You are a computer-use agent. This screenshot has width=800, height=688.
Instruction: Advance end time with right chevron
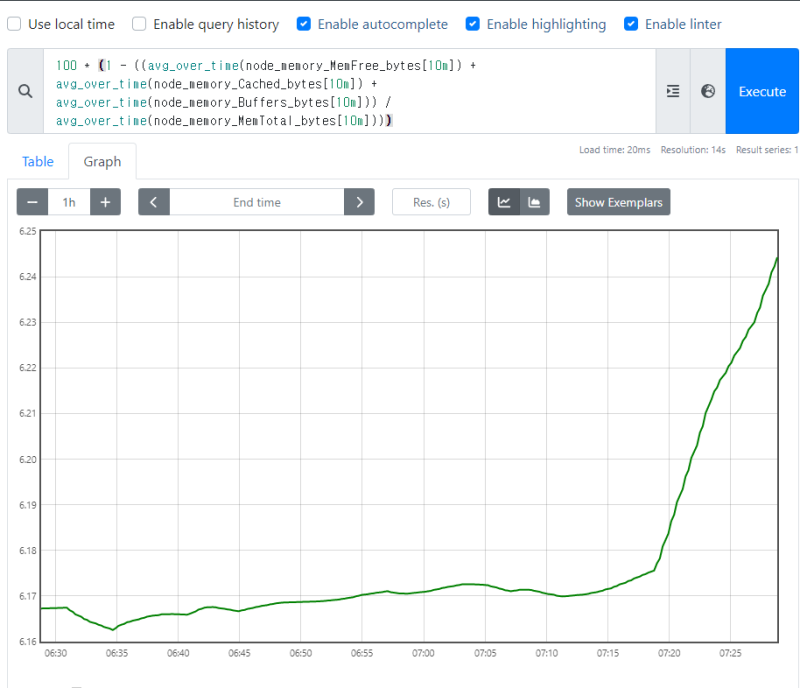pos(359,202)
